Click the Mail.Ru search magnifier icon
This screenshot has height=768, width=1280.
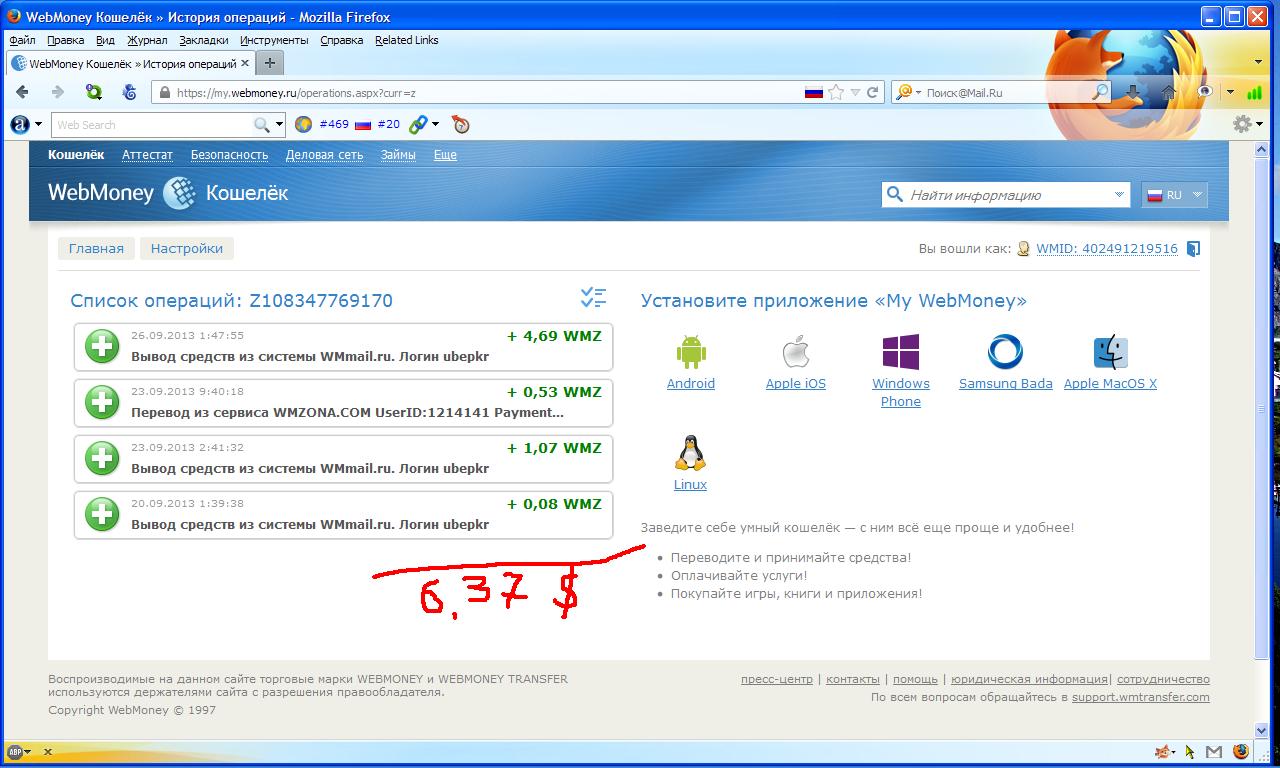pyautogui.click(x=1100, y=92)
